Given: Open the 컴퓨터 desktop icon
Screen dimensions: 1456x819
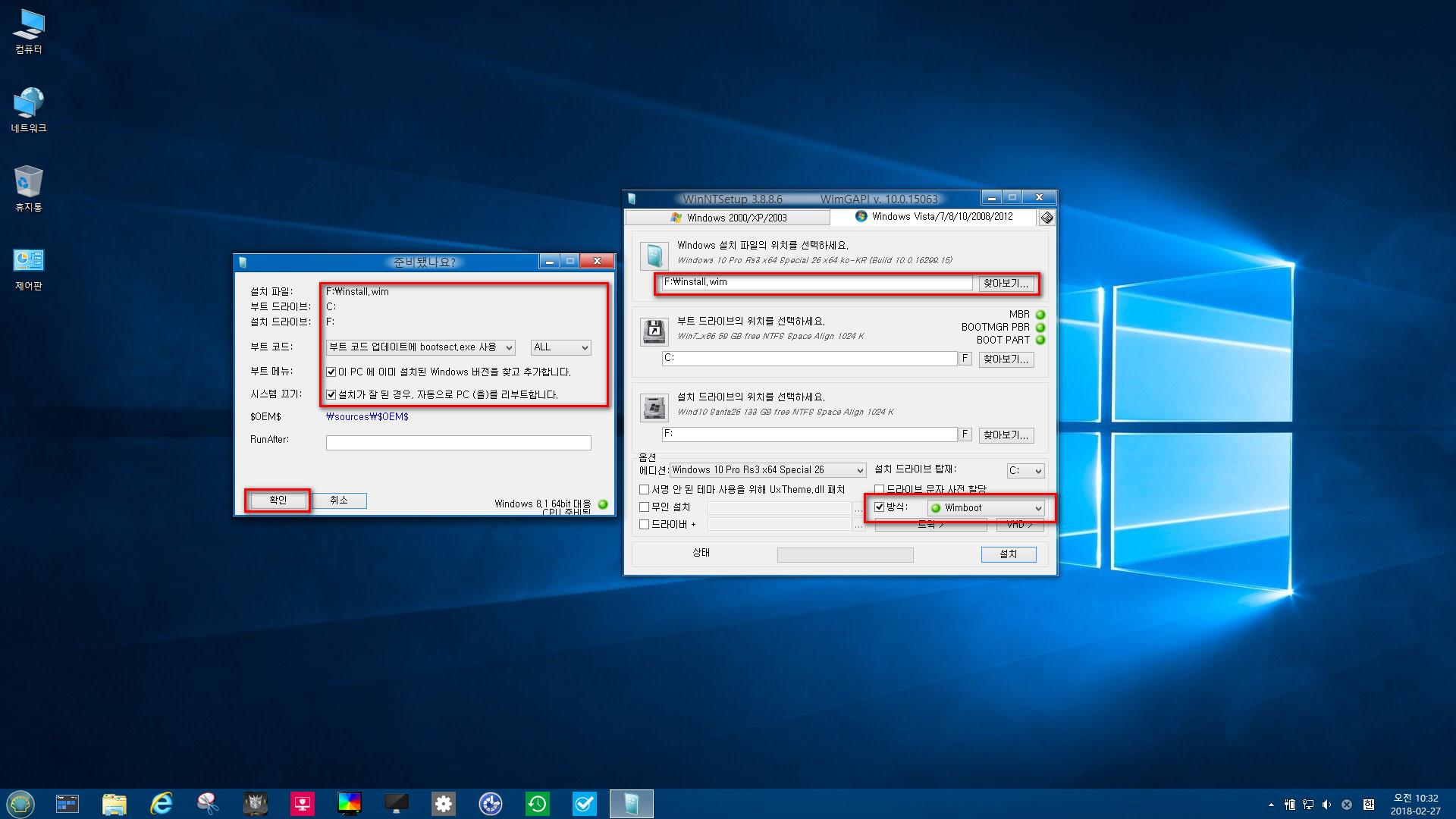Looking at the screenshot, I should [29, 32].
